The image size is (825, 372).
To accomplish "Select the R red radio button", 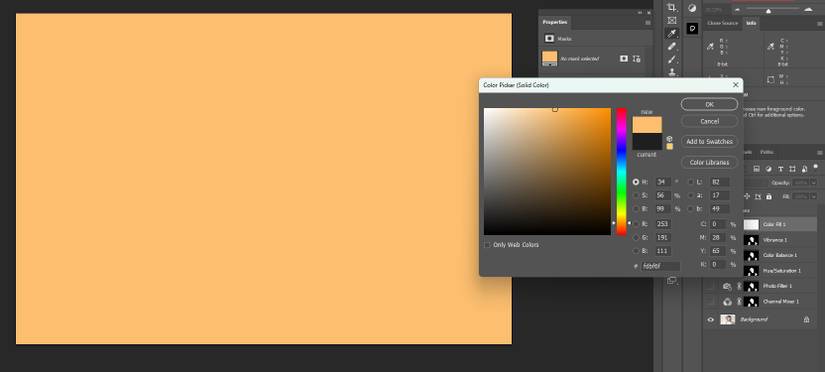I will point(636,224).
